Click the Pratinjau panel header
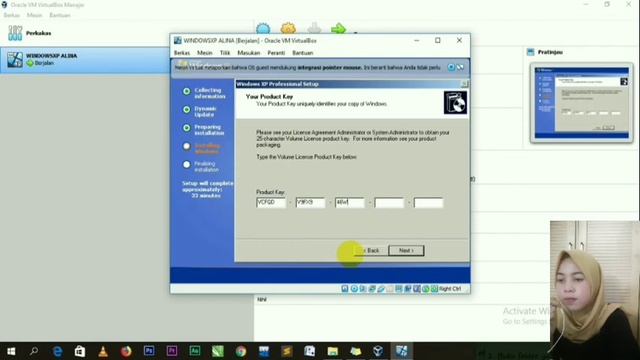This screenshot has width=640, height=360. click(x=545, y=52)
